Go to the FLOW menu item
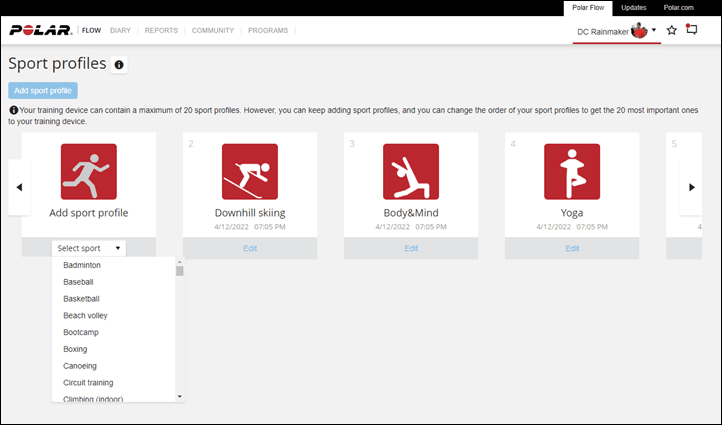 pos(91,30)
